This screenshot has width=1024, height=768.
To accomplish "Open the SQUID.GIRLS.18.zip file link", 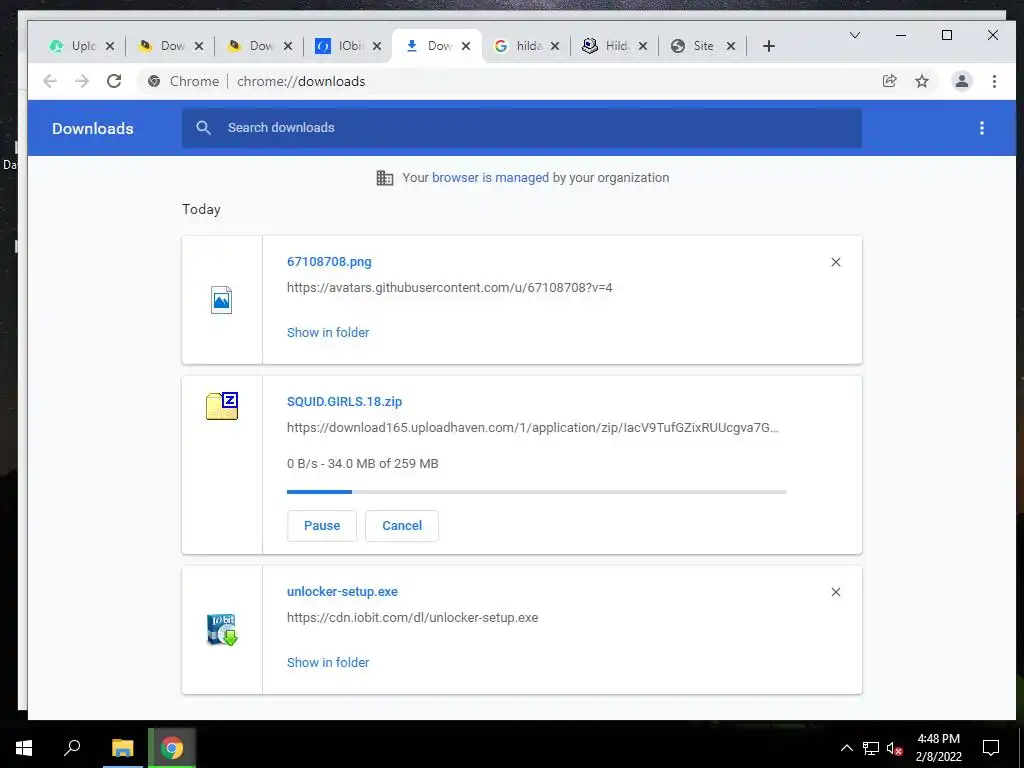I will pyautogui.click(x=344, y=402).
